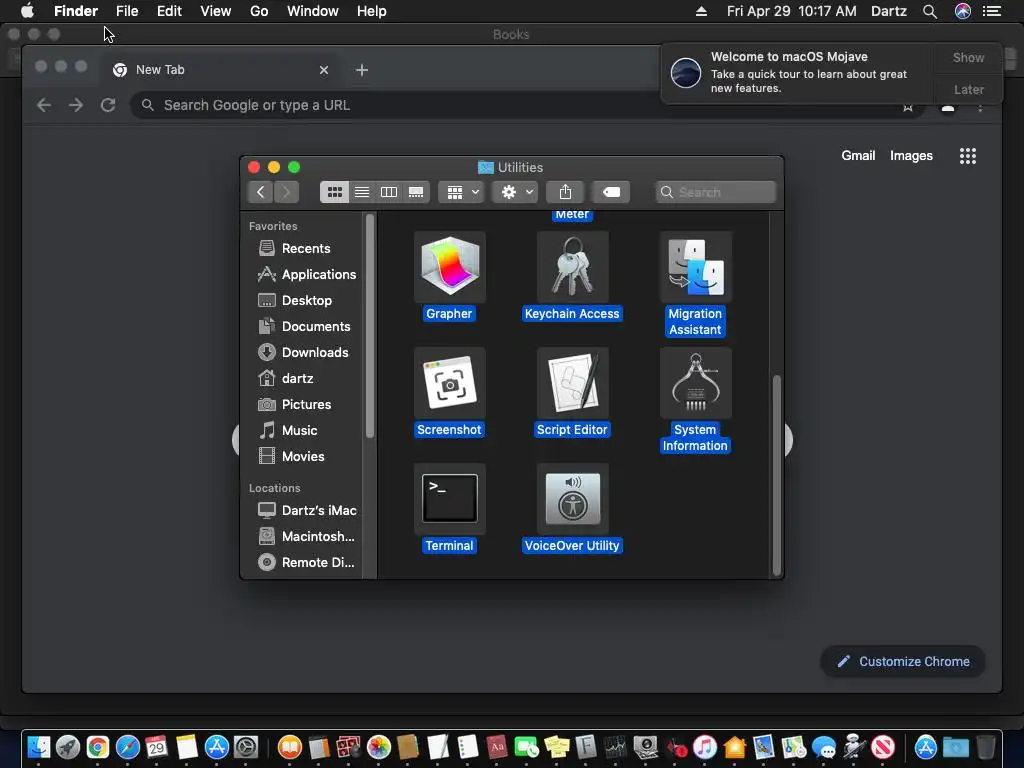The width and height of the screenshot is (1024, 768).
Task: Open the Grapher app icon
Action: (449, 266)
